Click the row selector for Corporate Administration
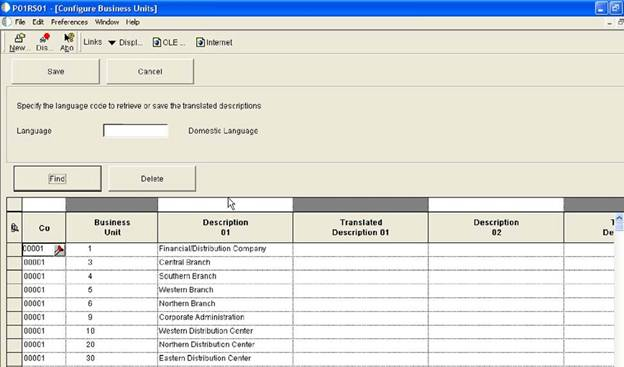The image size is (624, 367). point(14,317)
